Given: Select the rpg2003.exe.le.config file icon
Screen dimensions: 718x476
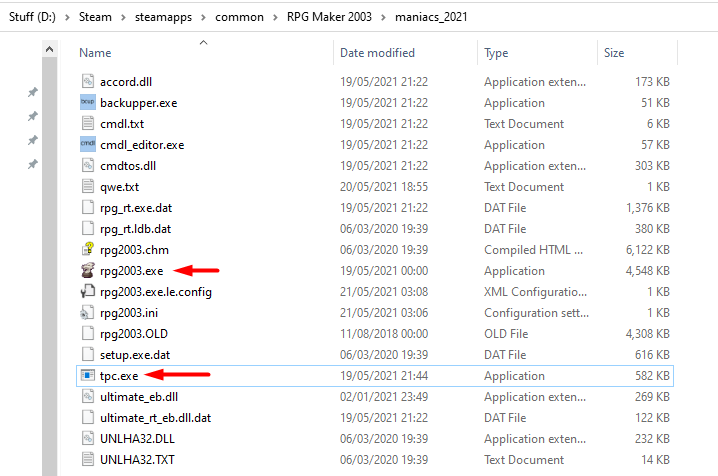Looking at the screenshot, I should tap(87, 292).
